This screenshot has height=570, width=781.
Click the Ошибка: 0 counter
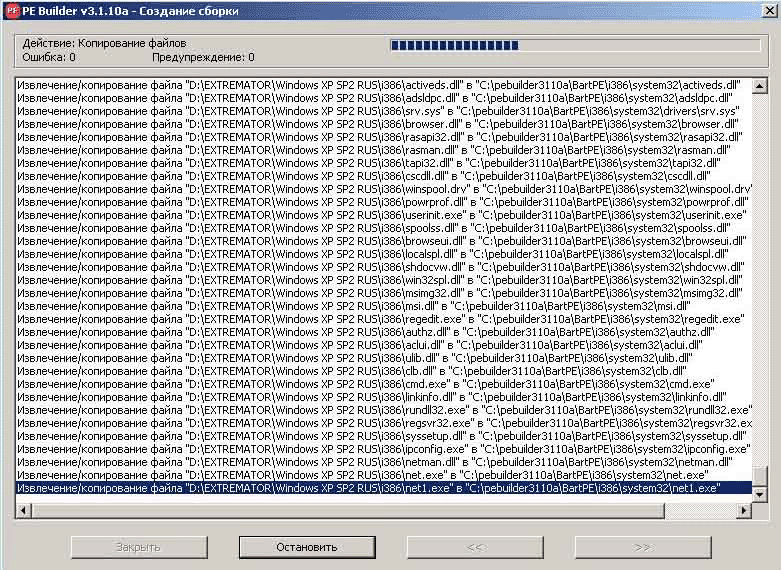coord(49,57)
